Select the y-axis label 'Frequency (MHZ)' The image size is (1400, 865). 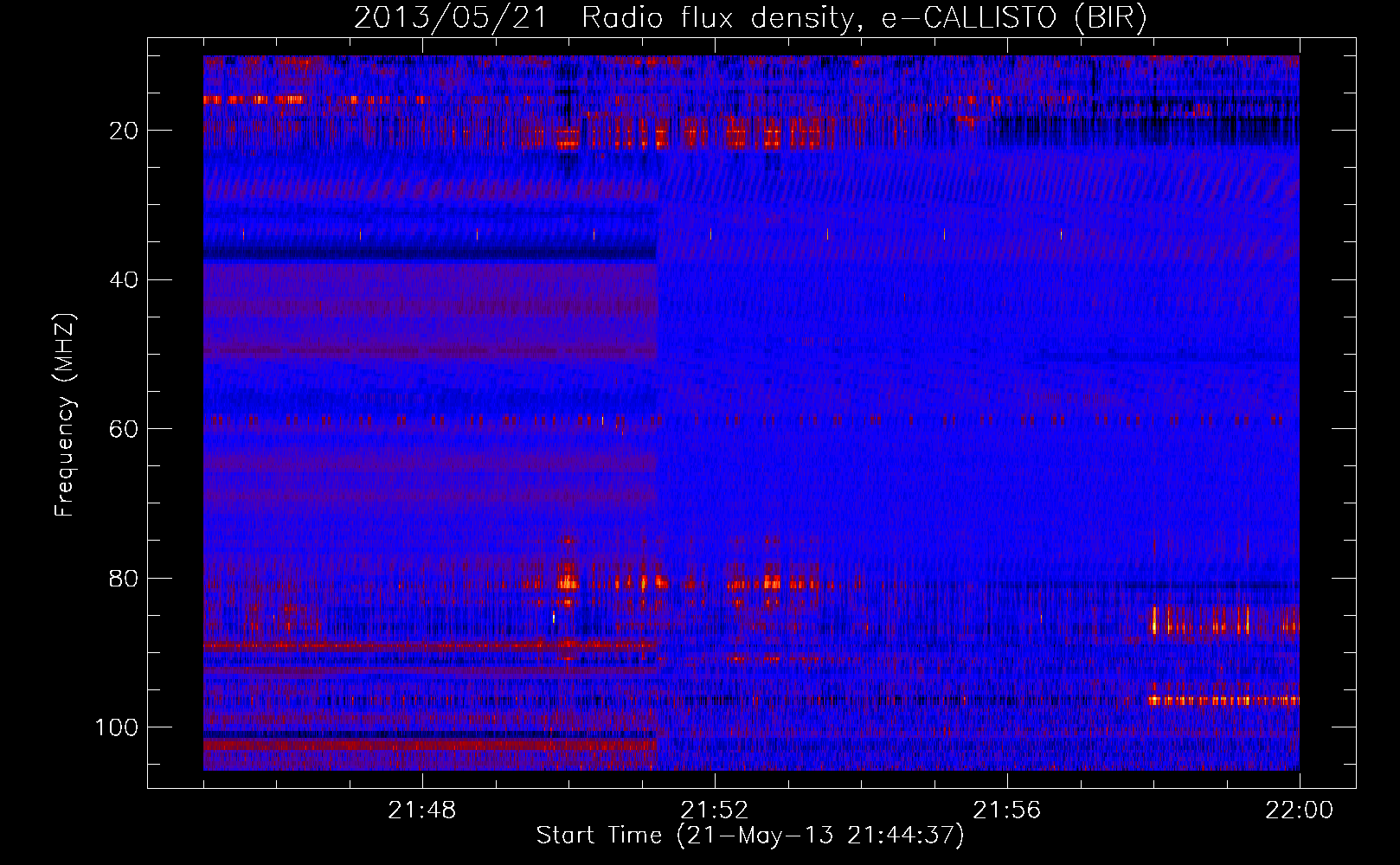click(x=65, y=414)
